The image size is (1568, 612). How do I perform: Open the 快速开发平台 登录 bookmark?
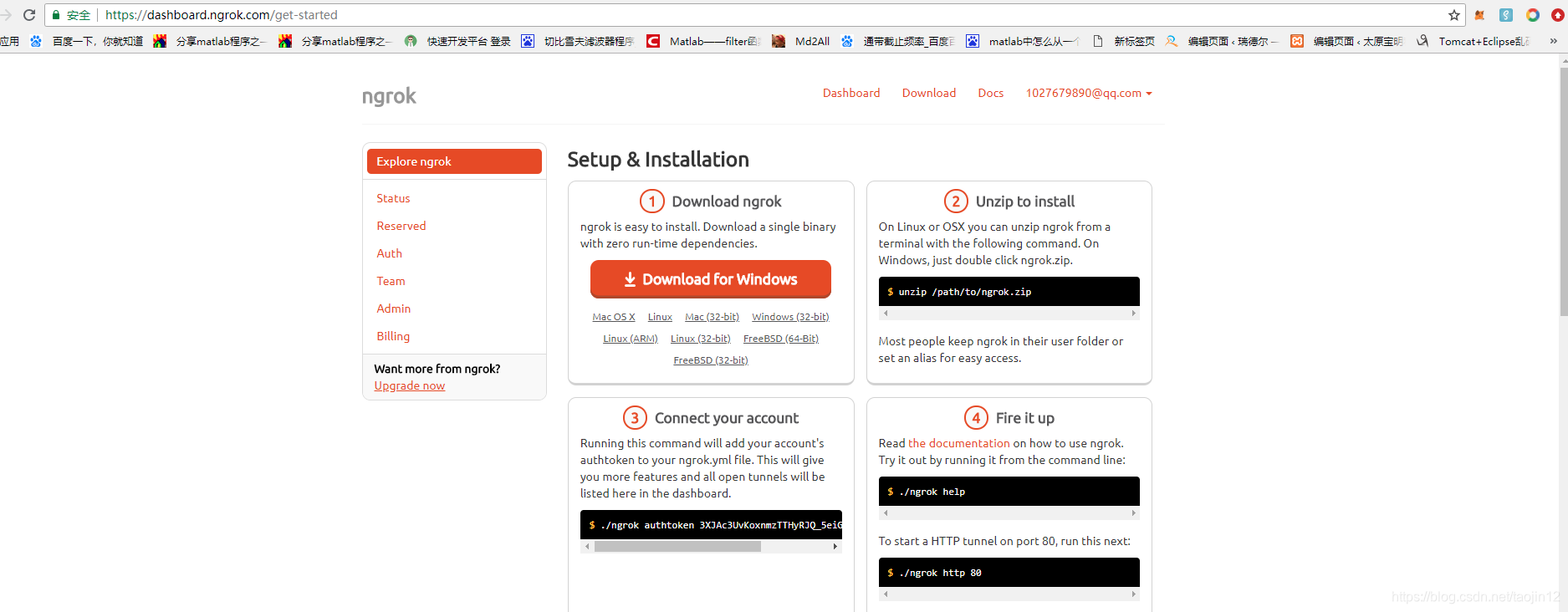[457, 41]
